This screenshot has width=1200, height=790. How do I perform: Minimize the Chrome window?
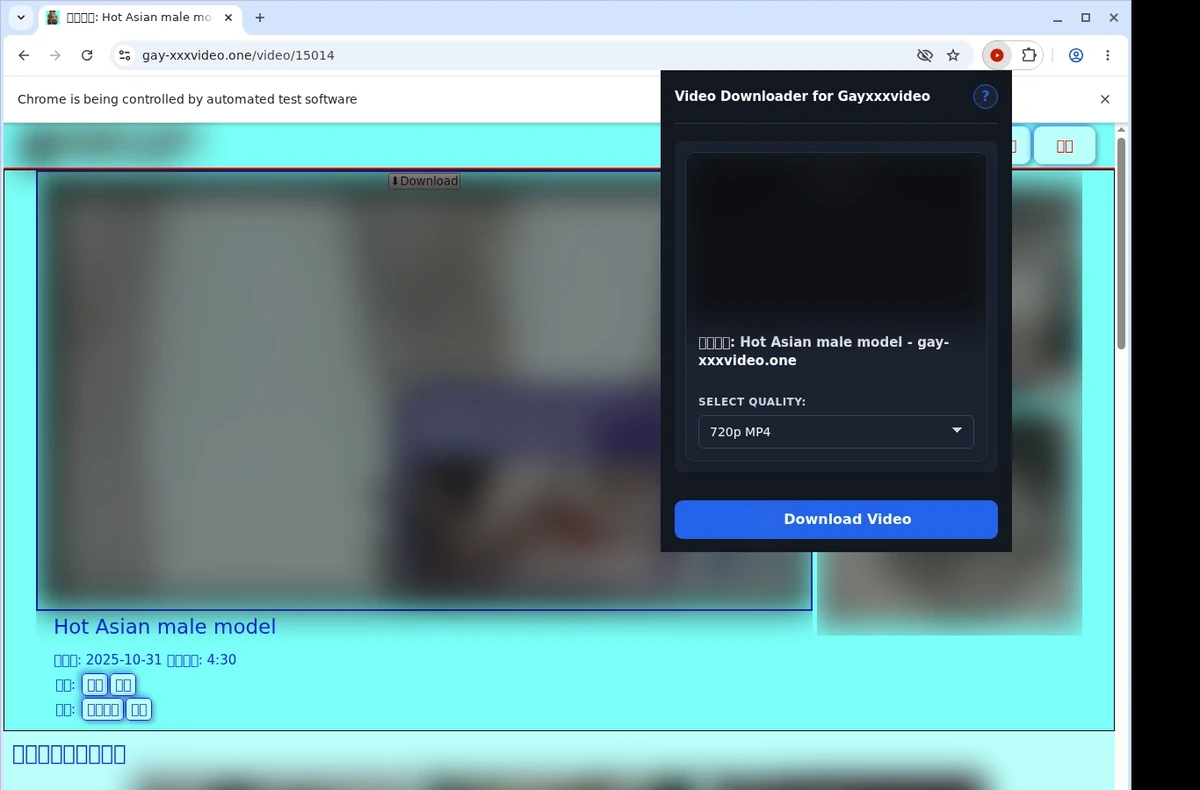pyautogui.click(x=1058, y=18)
